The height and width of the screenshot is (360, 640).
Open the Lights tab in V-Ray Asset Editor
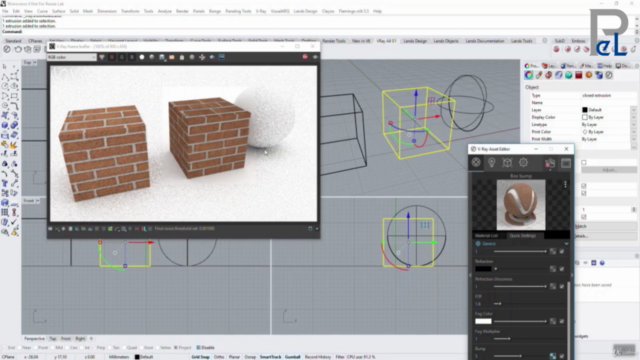coord(491,162)
